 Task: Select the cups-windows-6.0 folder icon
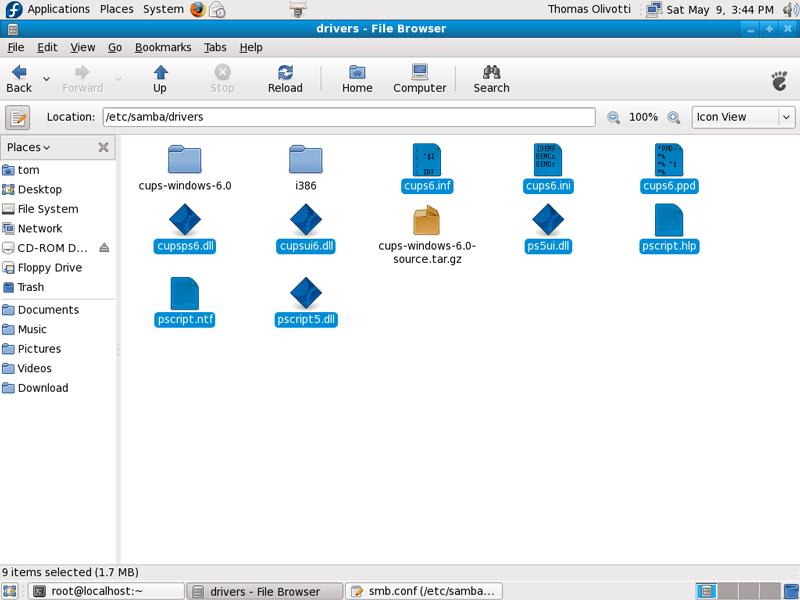[x=185, y=160]
